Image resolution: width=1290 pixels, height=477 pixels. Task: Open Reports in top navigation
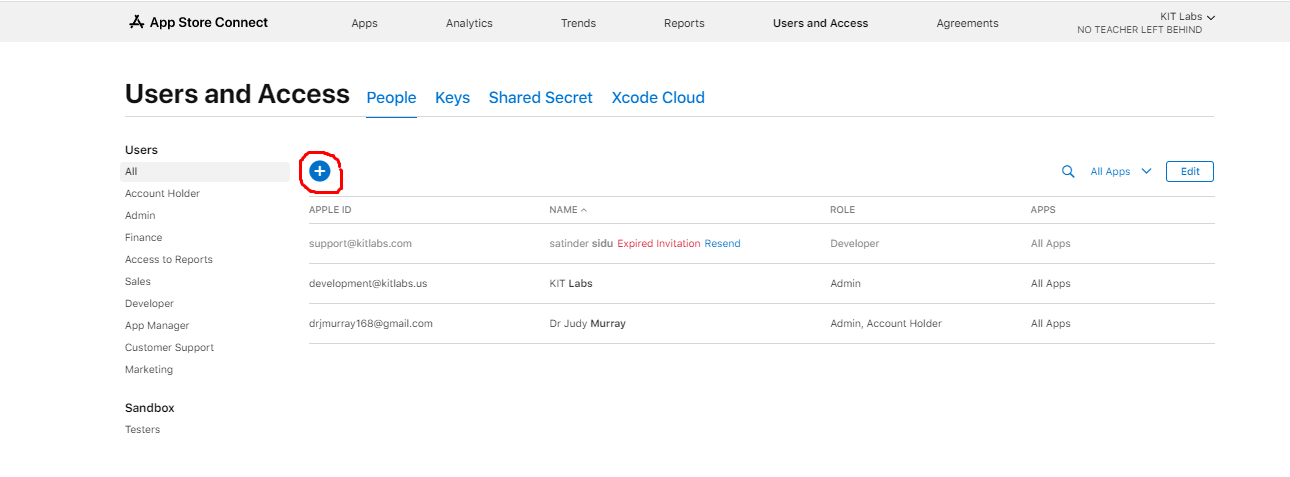point(684,23)
